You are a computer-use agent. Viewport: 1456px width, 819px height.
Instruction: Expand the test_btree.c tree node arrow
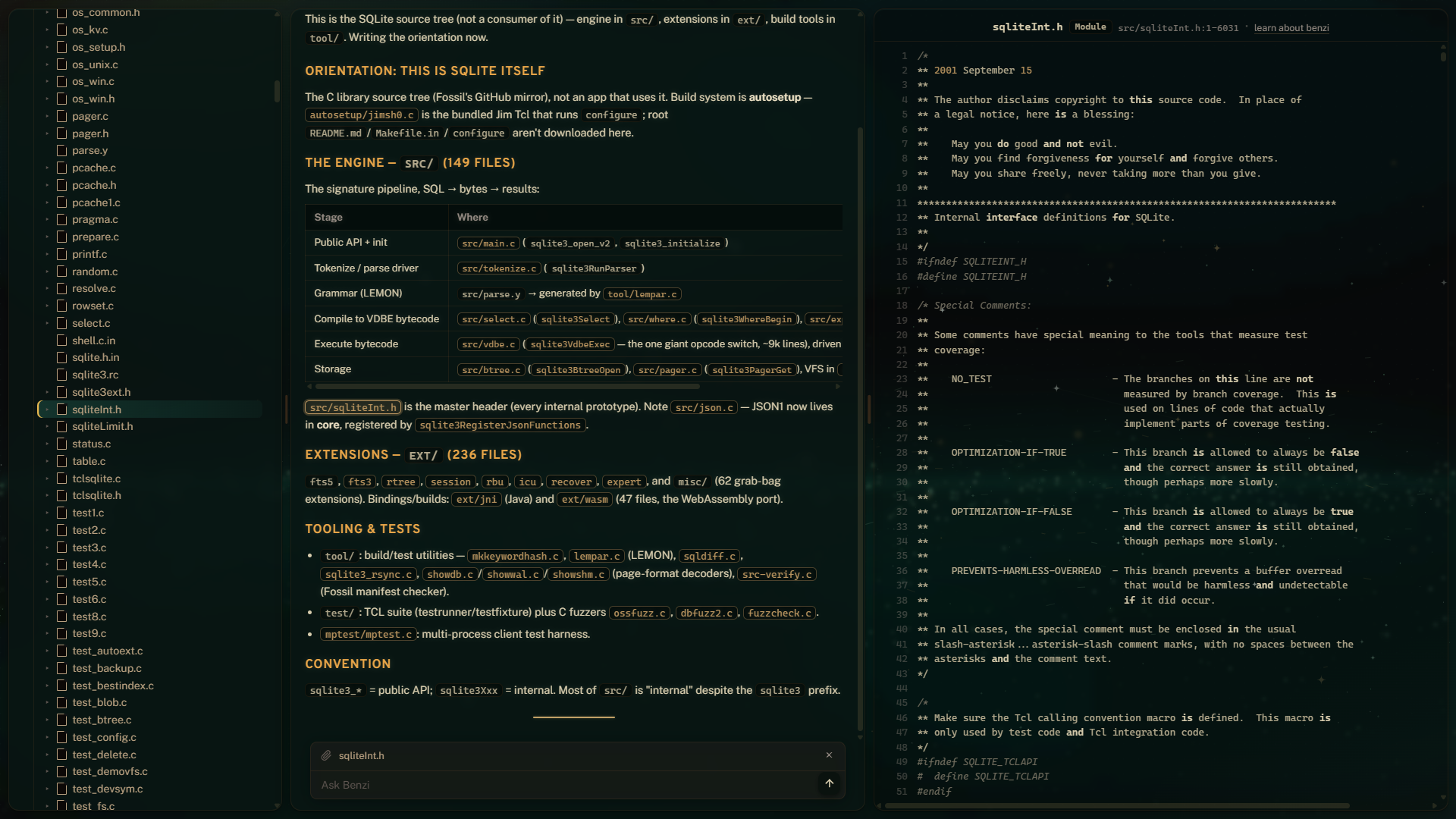pyautogui.click(x=47, y=720)
